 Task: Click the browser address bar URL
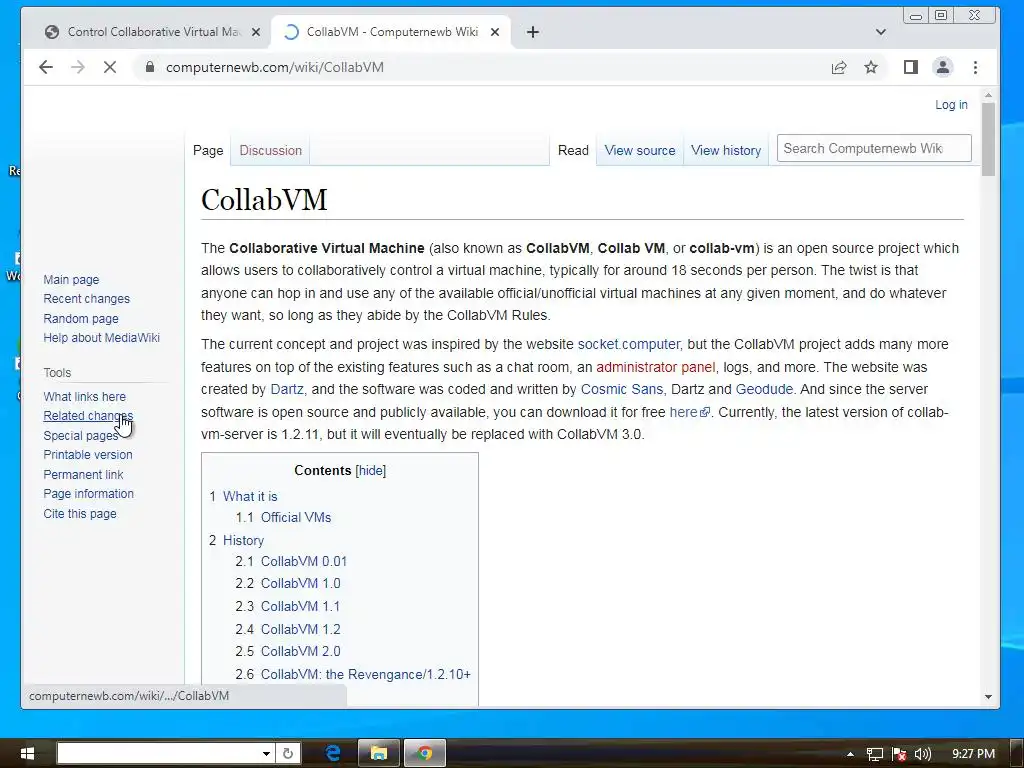pyautogui.click(x=274, y=67)
